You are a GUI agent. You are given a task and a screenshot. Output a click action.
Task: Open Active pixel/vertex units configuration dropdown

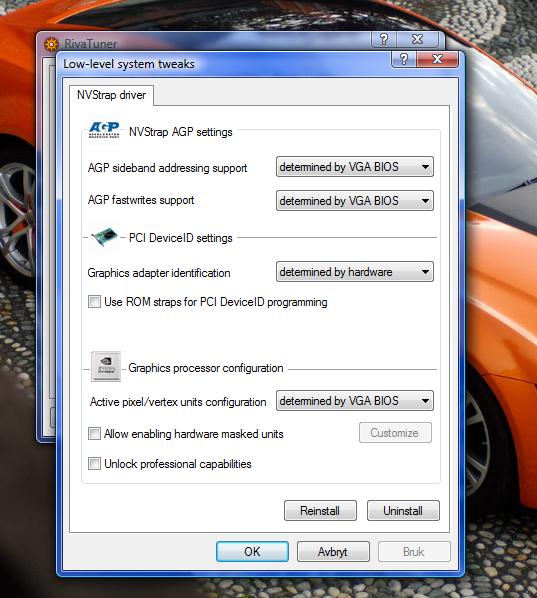(x=355, y=400)
